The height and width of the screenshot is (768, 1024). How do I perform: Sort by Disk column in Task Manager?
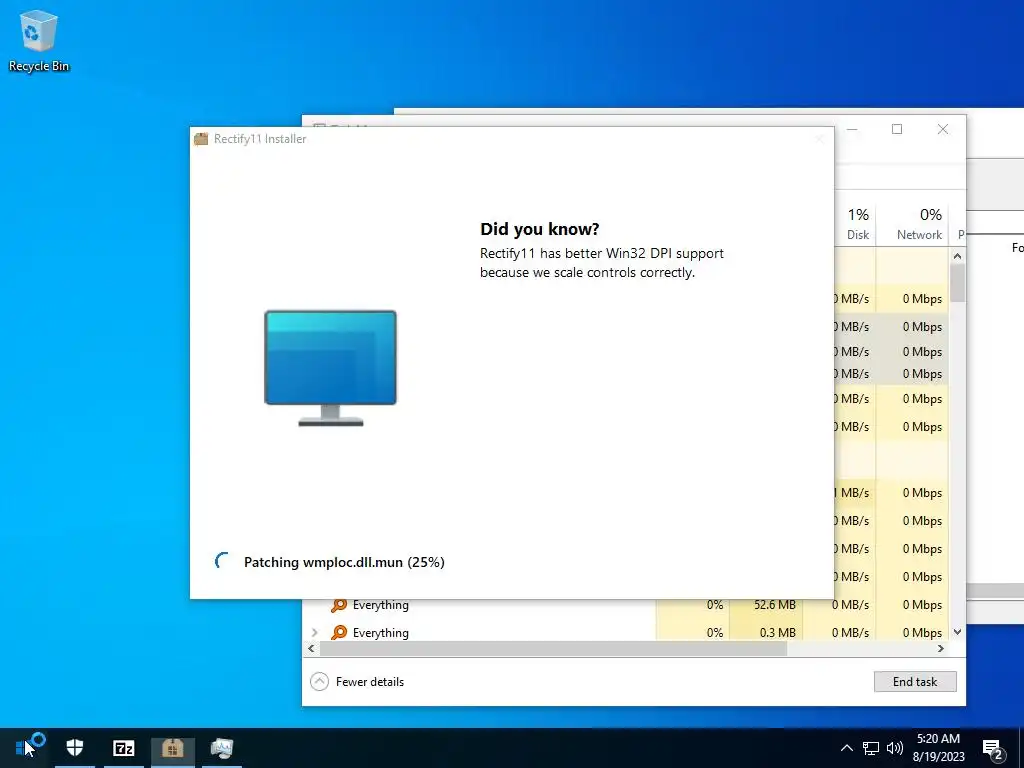tap(857, 224)
